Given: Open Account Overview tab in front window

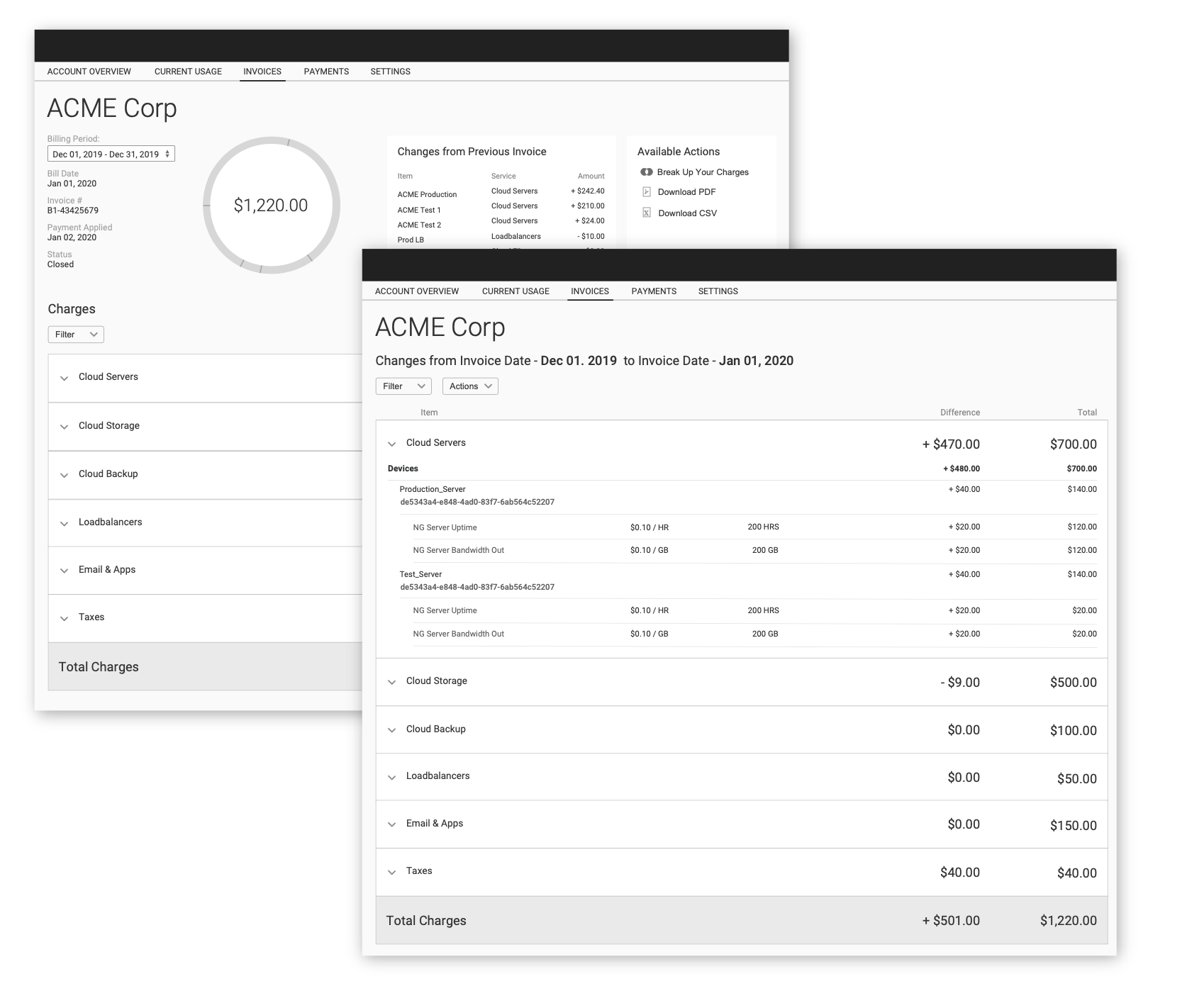Looking at the screenshot, I should click(x=417, y=291).
